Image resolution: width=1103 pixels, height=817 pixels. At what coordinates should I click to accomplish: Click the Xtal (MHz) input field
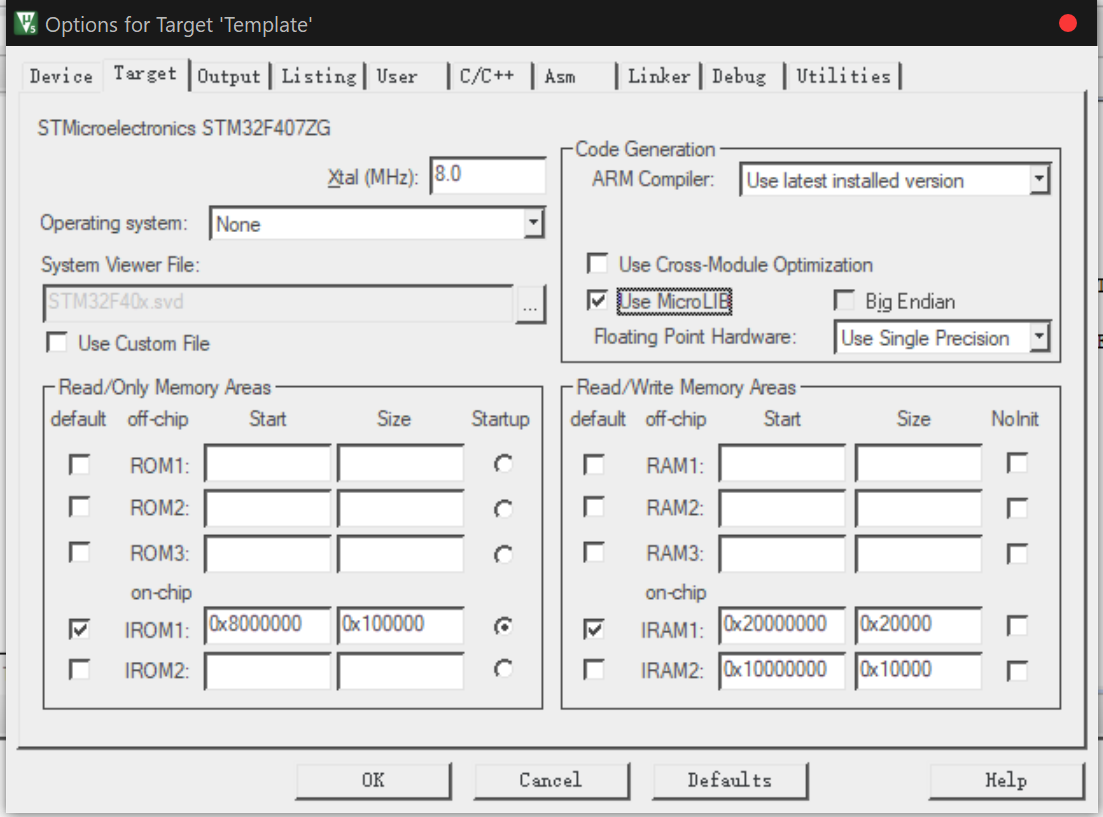pos(487,175)
